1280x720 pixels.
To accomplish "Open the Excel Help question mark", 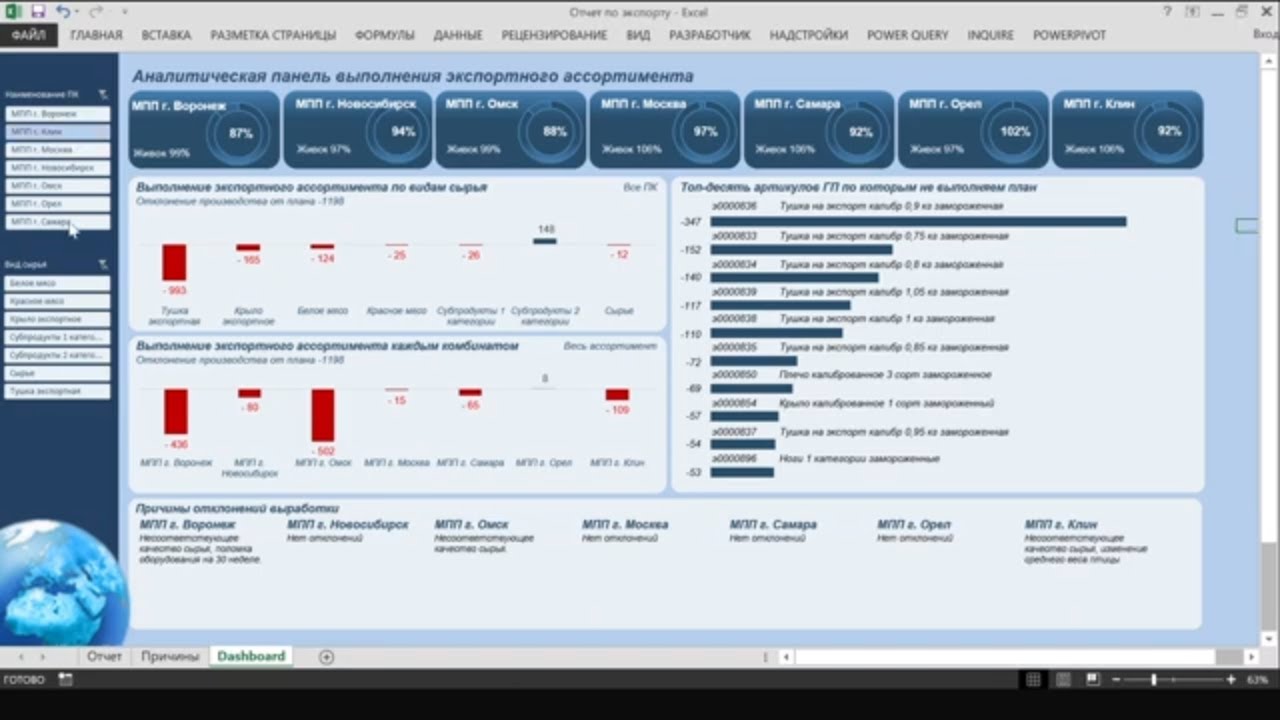I will pos(1168,12).
